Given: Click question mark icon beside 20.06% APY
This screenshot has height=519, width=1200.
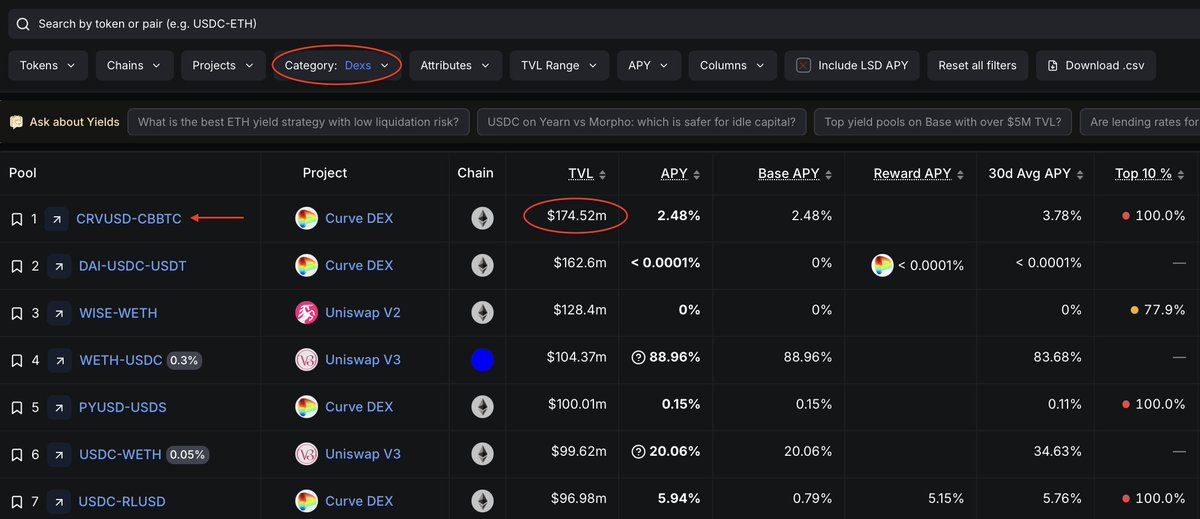Looking at the screenshot, I should tap(638, 454).
